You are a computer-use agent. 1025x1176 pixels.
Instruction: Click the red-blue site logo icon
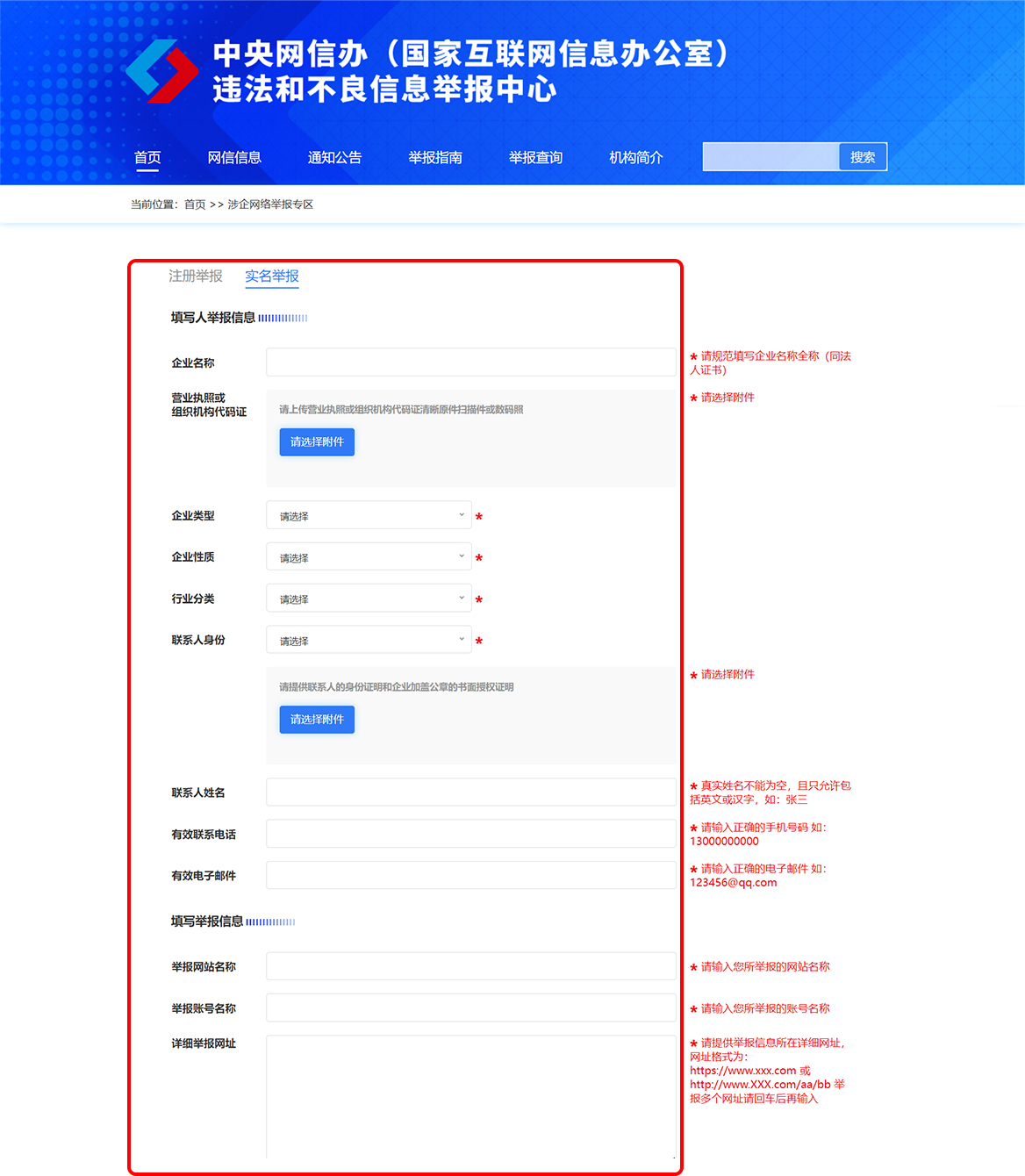[161, 71]
